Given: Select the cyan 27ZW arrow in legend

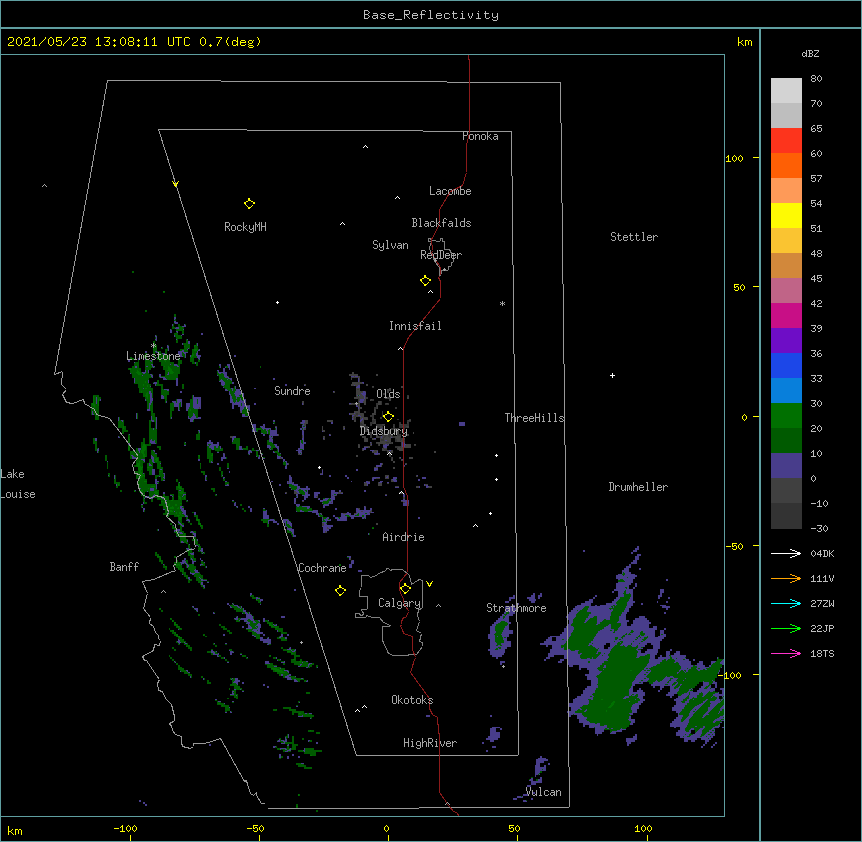Looking at the screenshot, I should pos(786,603).
